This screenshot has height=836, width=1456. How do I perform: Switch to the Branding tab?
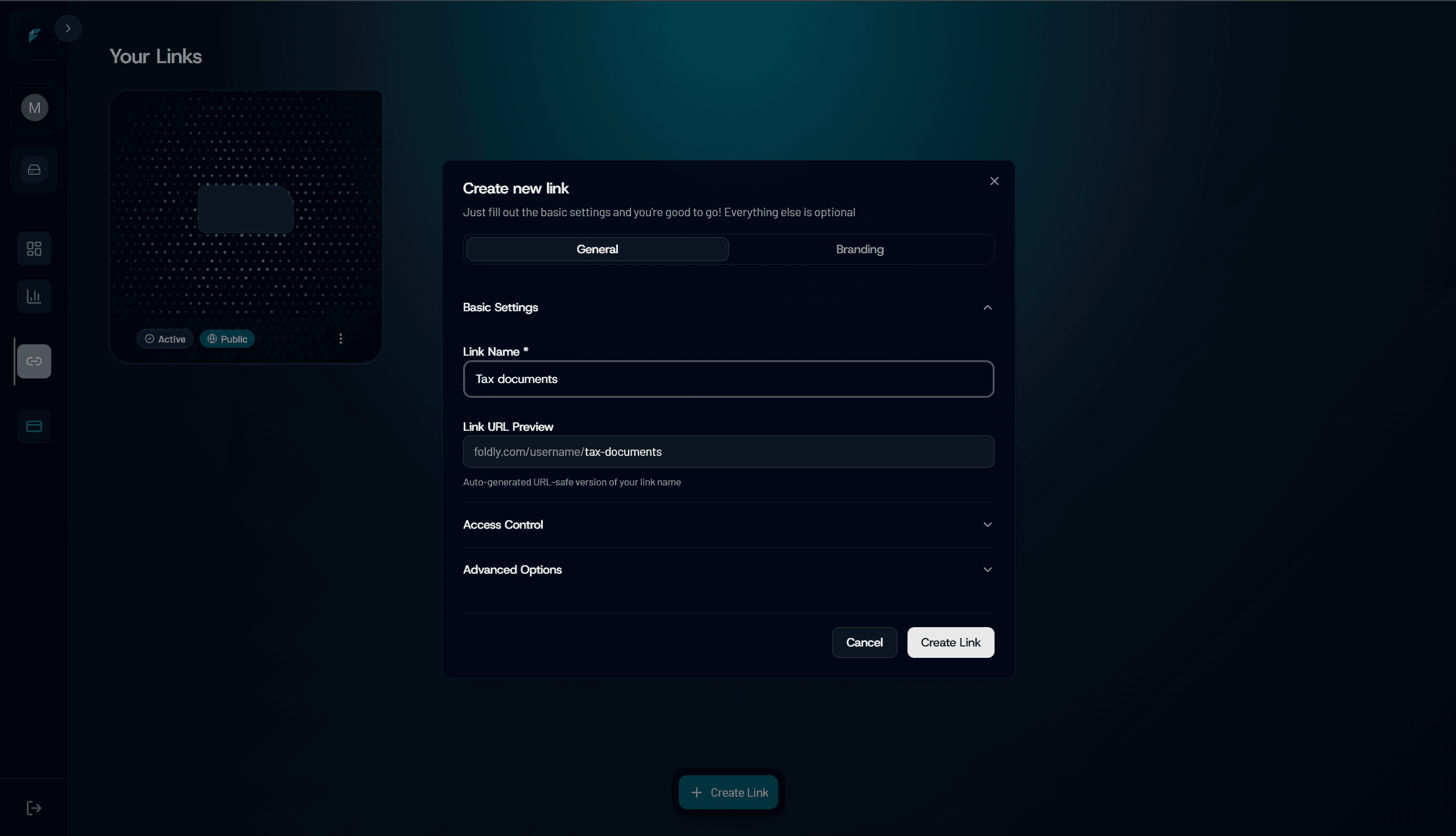tap(859, 249)
